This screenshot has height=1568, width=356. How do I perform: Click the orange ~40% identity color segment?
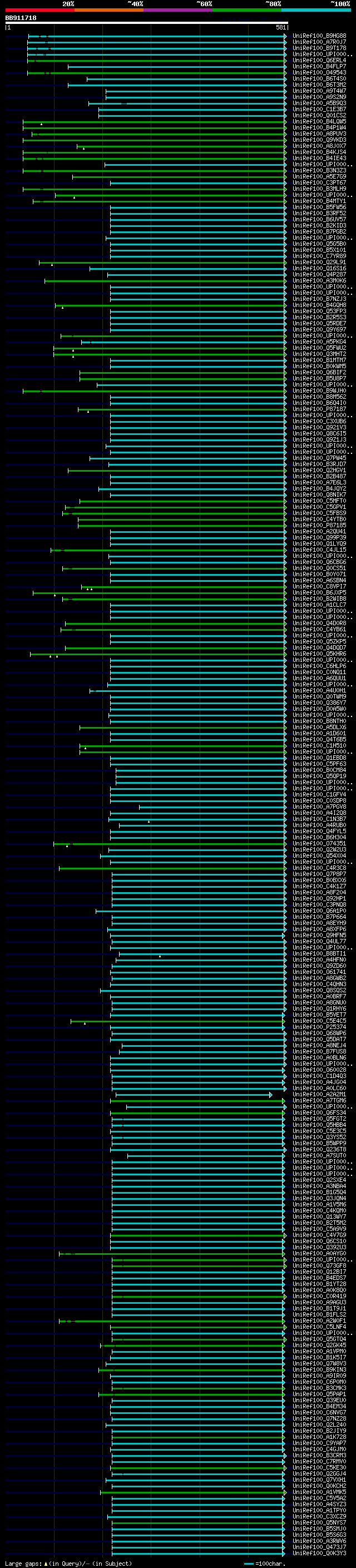click(109, 10)
